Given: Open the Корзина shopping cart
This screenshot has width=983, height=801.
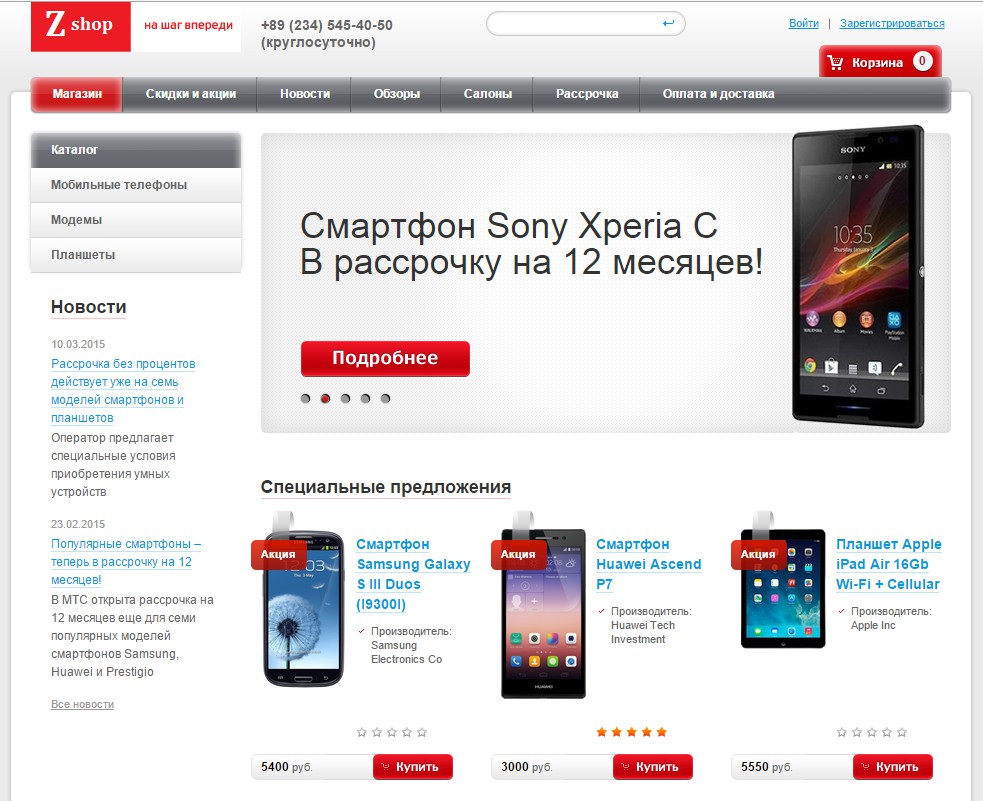Looking at the screenshot, I should click(880, 61).
